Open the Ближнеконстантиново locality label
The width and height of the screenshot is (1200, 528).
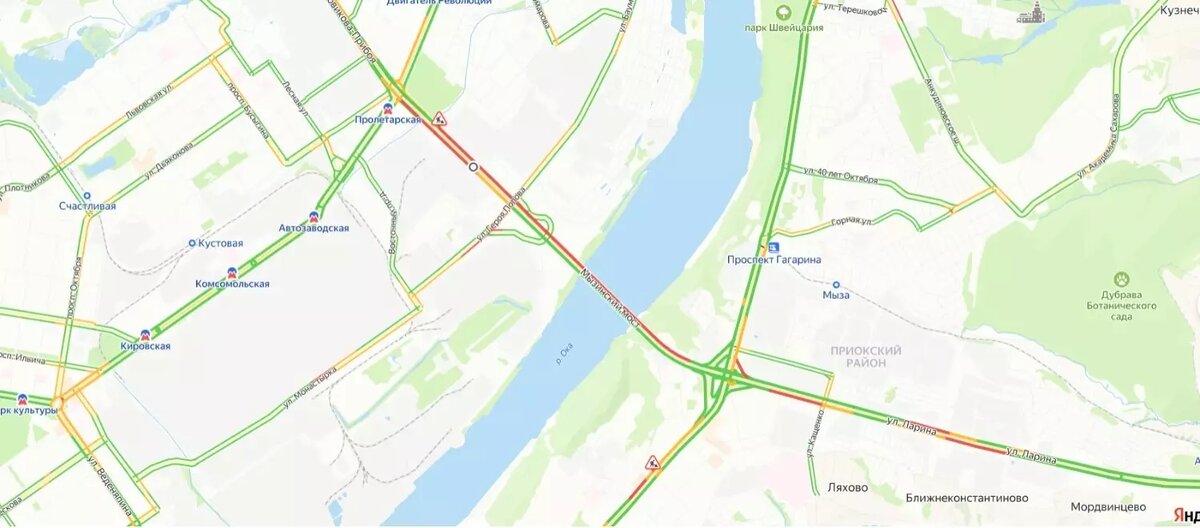pos(967,497)
